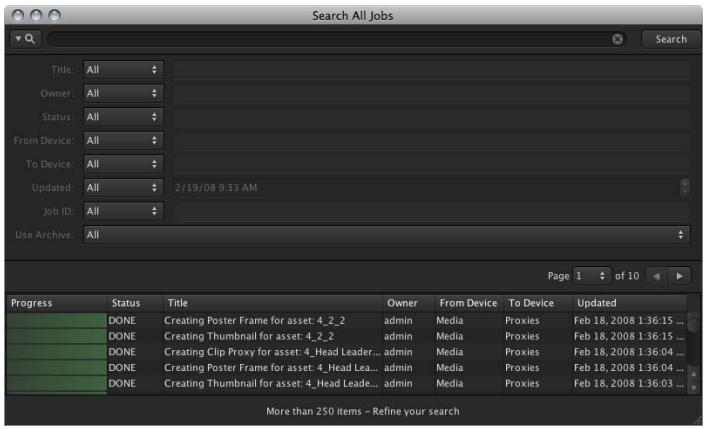Click the window close button
Image resolution: width=704 pixels, height=429 pixels.
click(x=18, y=16)
